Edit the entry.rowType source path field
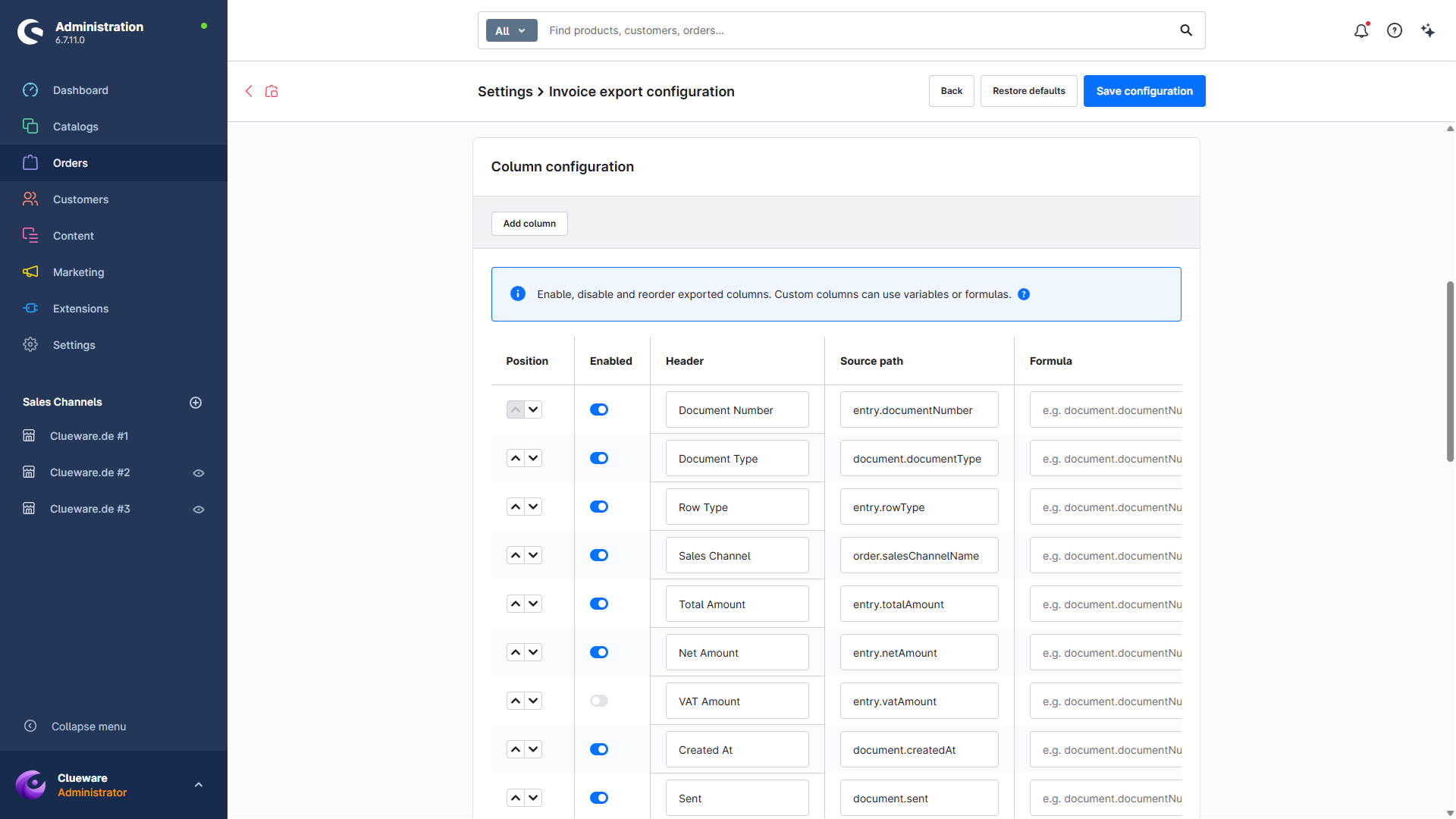Screen dimensions: 1456x819 [x=919, y=507]
